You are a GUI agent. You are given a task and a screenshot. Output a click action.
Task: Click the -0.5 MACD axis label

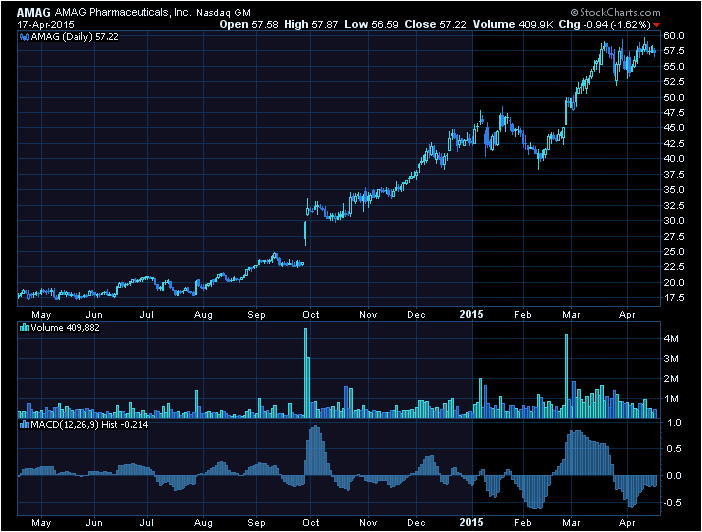coord(671,502)
